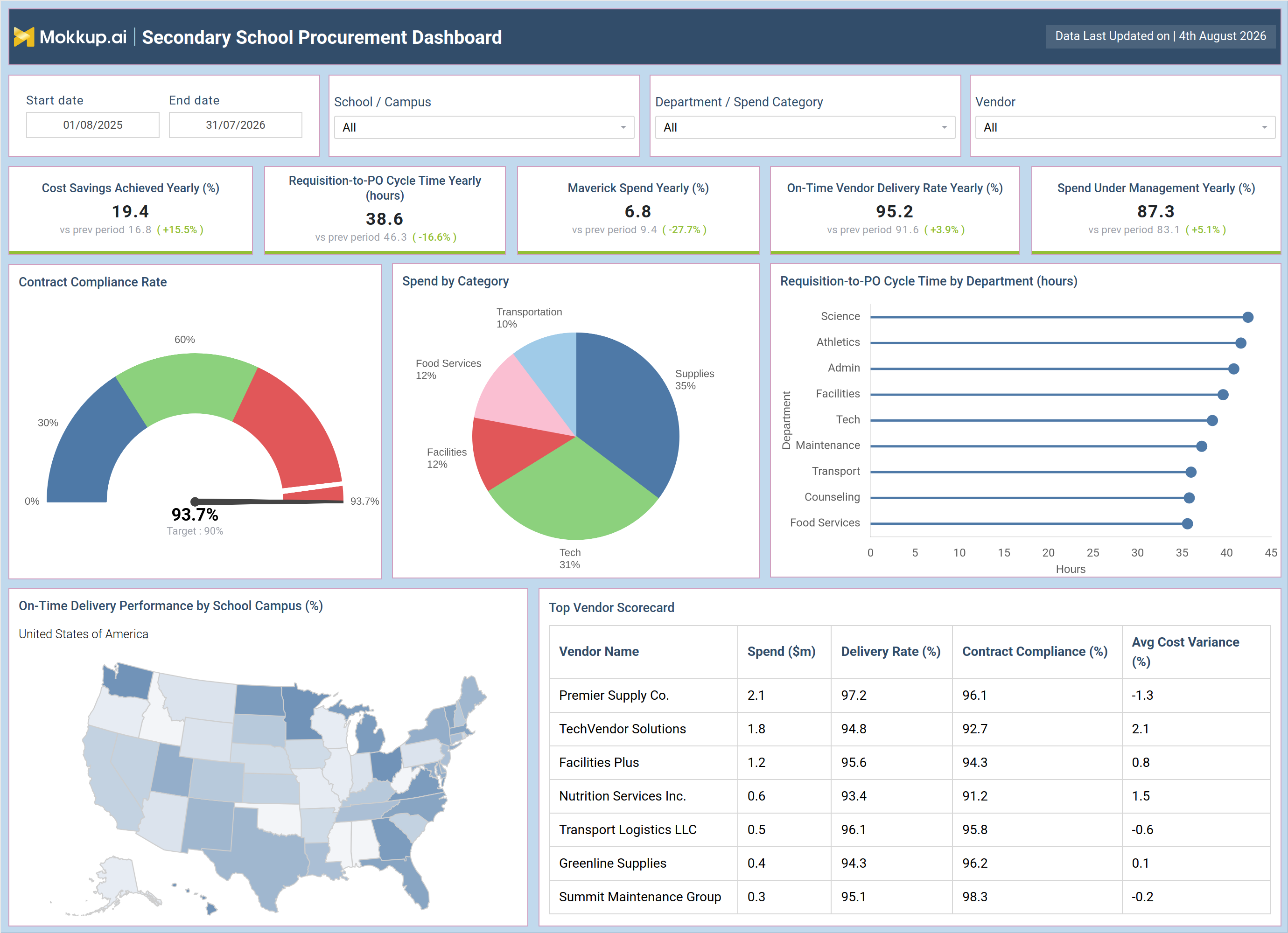Select the Summit Maintenance Group row
Image resolution: width=1288 pixels, height=933 pixels.
tap(909, 896)
